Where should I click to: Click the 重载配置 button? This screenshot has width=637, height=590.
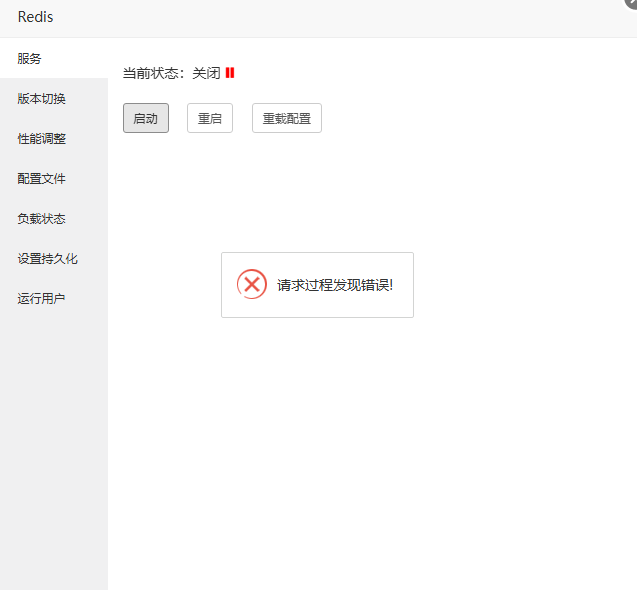(x=287, y=118)
